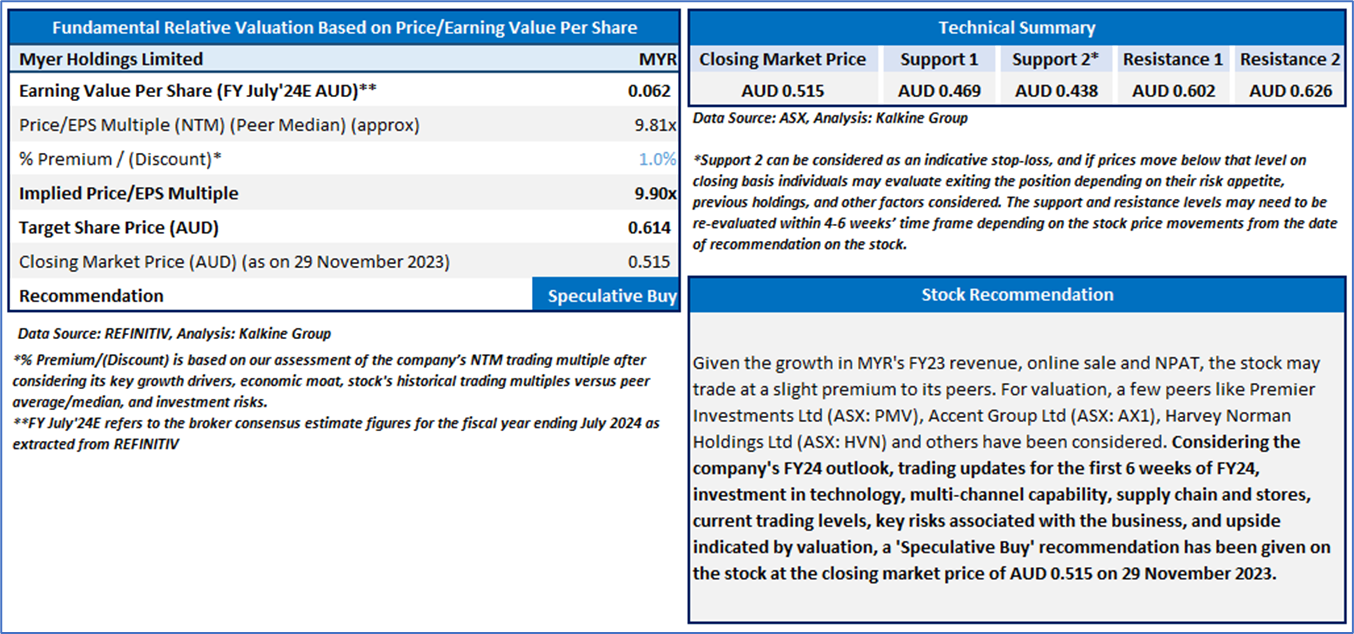The image size is (1354, 634).
Task: Select the Myer Holdings Limited row label
Action: coord(111,59)
